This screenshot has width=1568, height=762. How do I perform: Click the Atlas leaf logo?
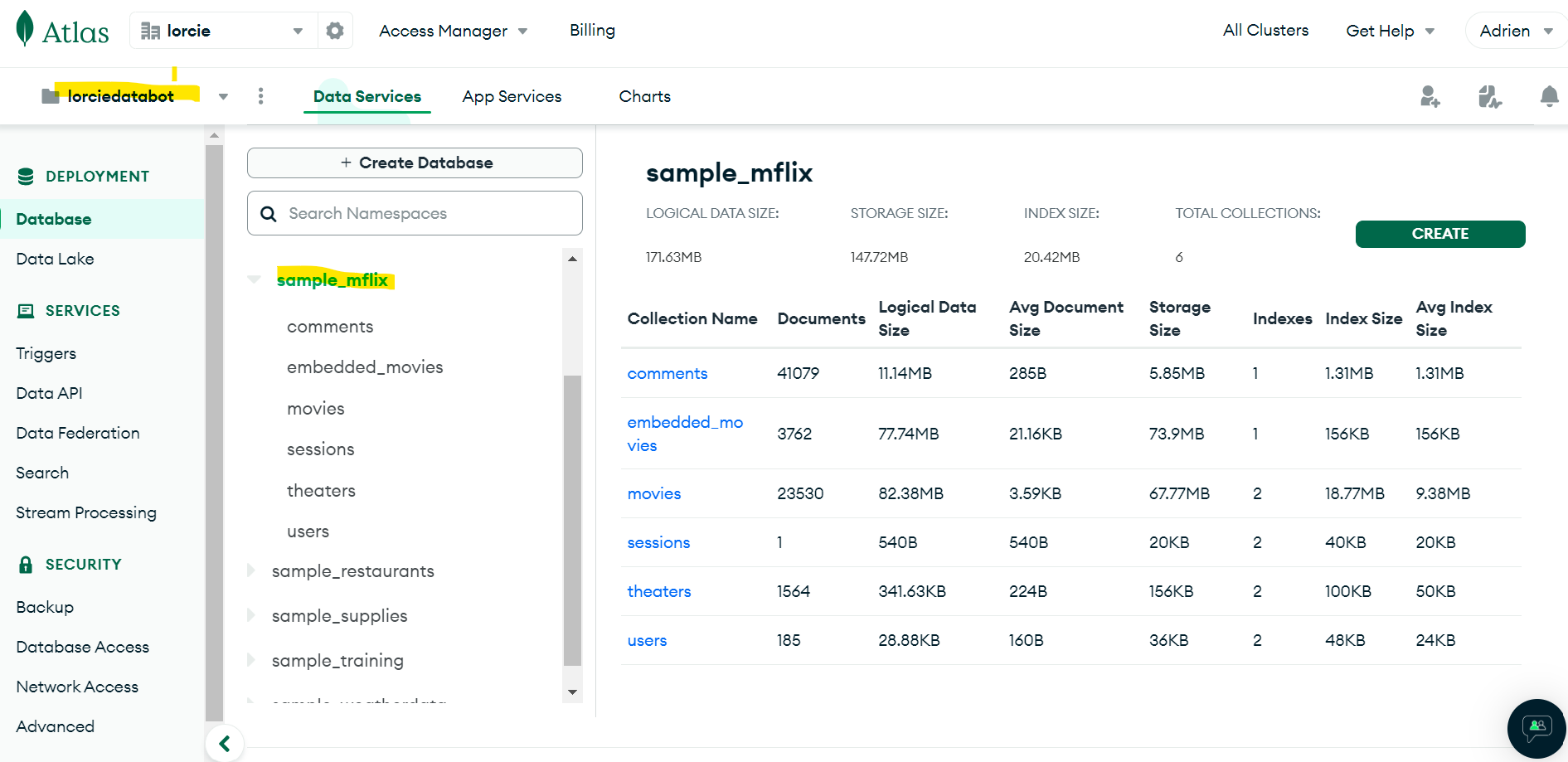coord(25,29)
